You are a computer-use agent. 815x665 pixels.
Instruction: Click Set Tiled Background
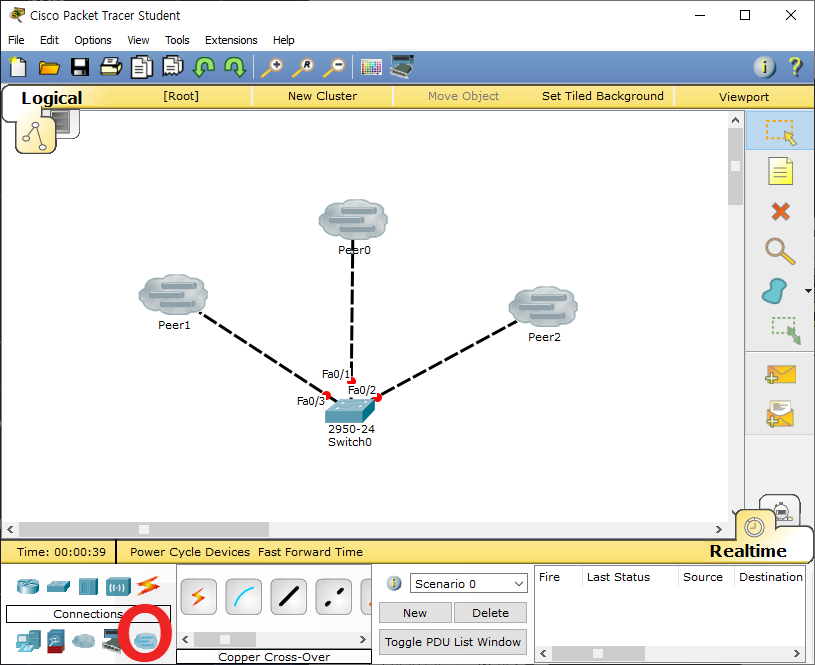click(603, 96)
